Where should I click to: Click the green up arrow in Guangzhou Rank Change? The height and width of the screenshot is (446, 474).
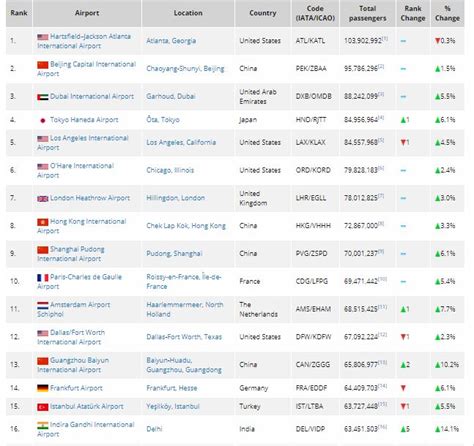pyautogui.click(x=403, y=365)
